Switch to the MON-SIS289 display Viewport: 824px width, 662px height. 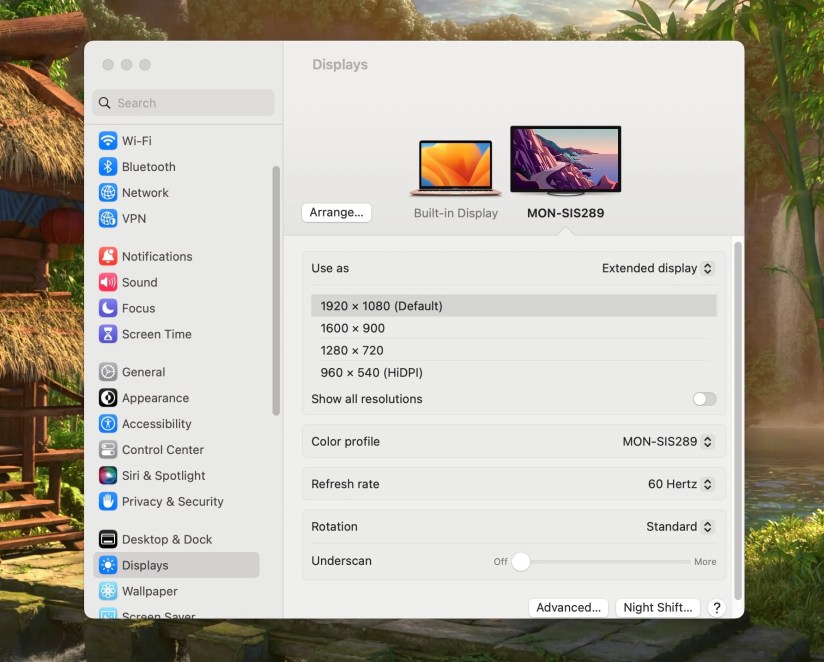coord(565,158)
